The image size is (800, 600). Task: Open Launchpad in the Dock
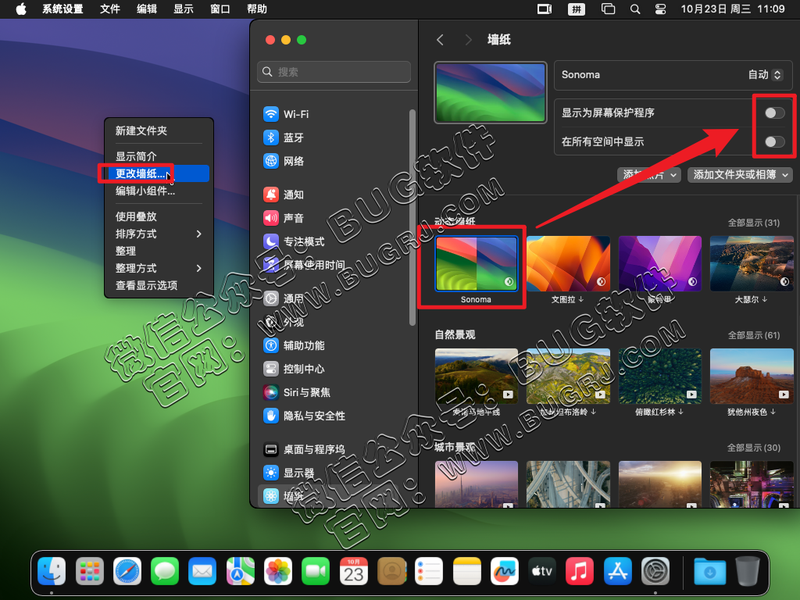click(x=89, y=571)
